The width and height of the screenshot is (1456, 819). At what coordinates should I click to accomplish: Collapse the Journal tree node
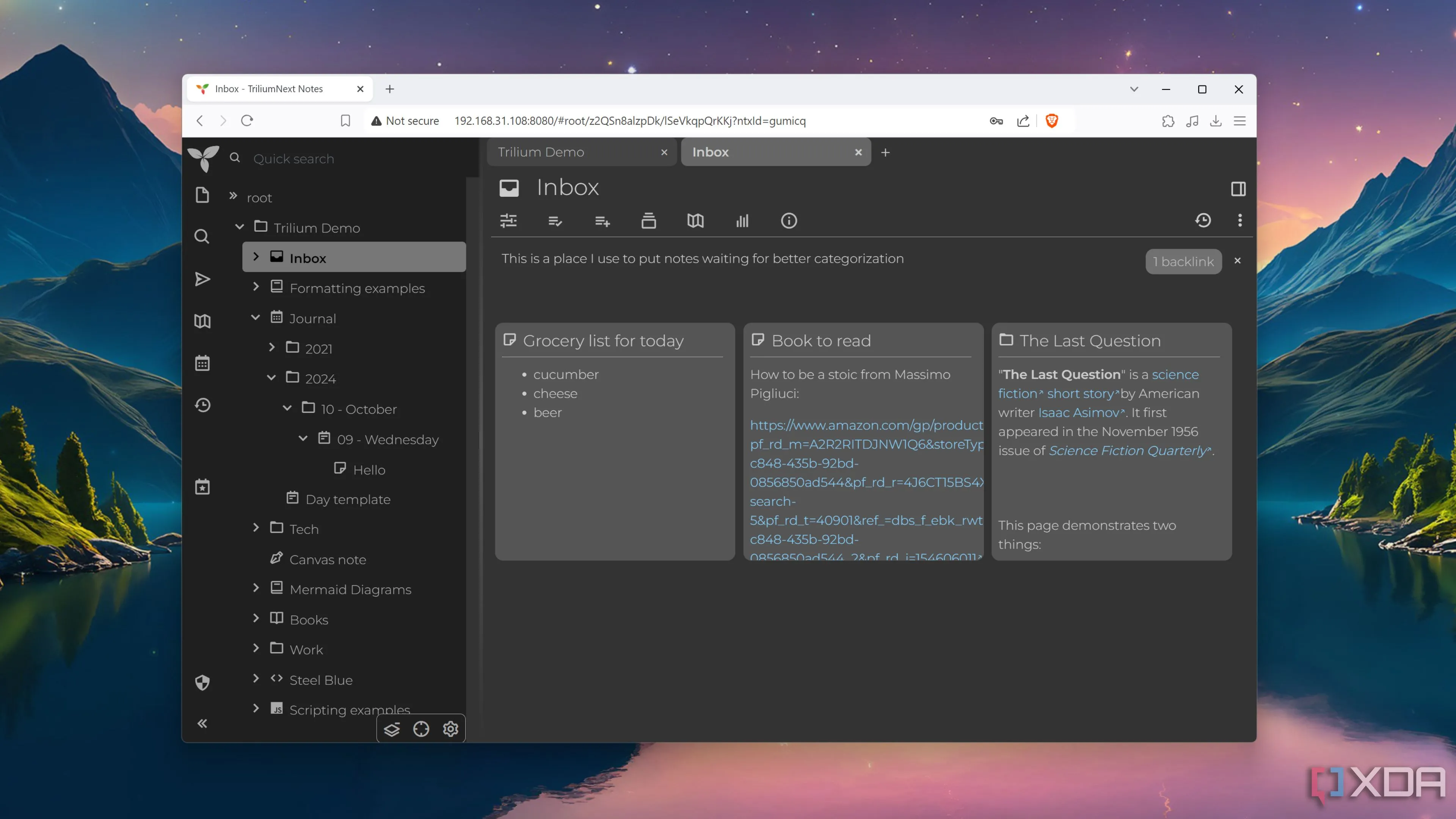256,318
